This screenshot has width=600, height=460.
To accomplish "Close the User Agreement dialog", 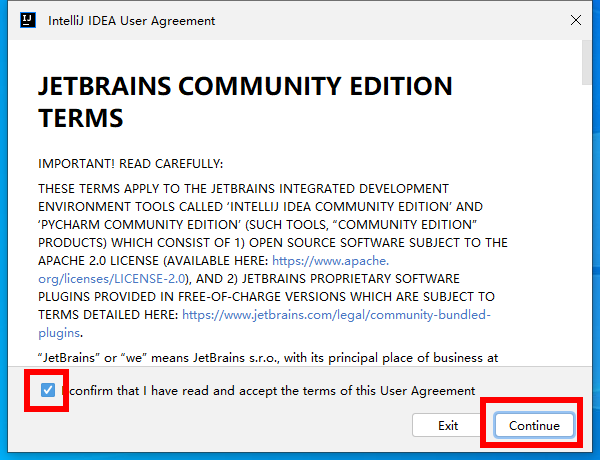I will click(x=576, y=20).
